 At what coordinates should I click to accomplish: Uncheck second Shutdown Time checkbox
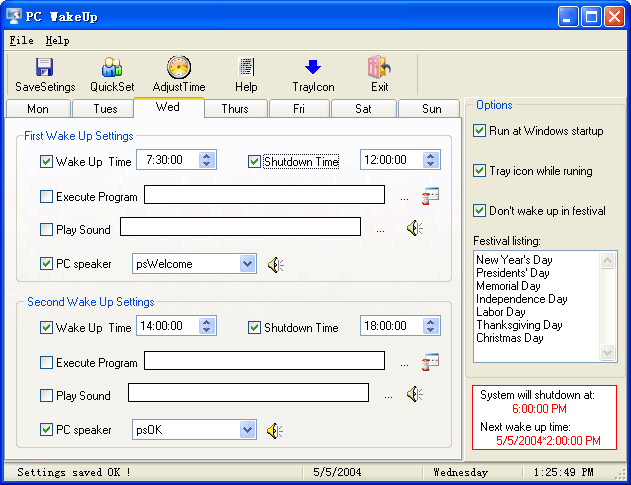coord(254,327)
